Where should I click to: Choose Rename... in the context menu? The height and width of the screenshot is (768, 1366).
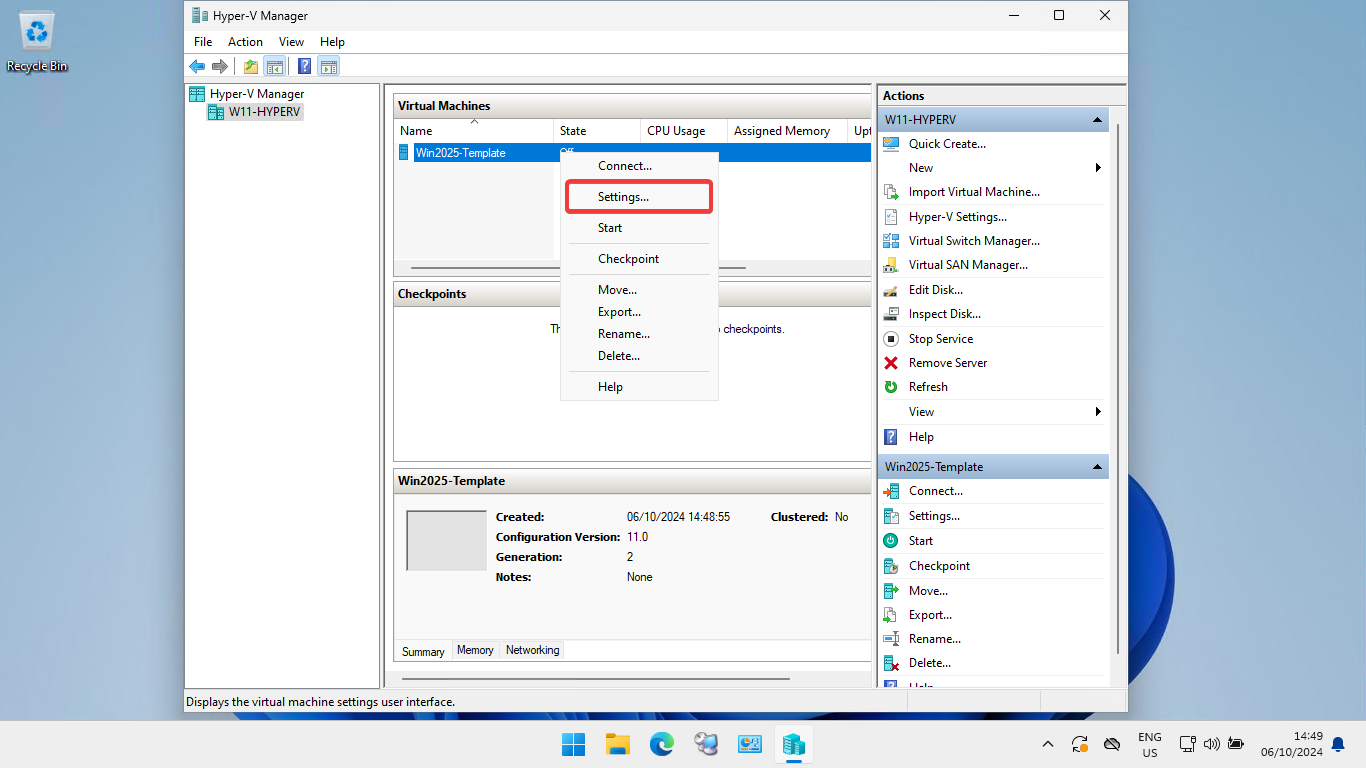(639, 334)
